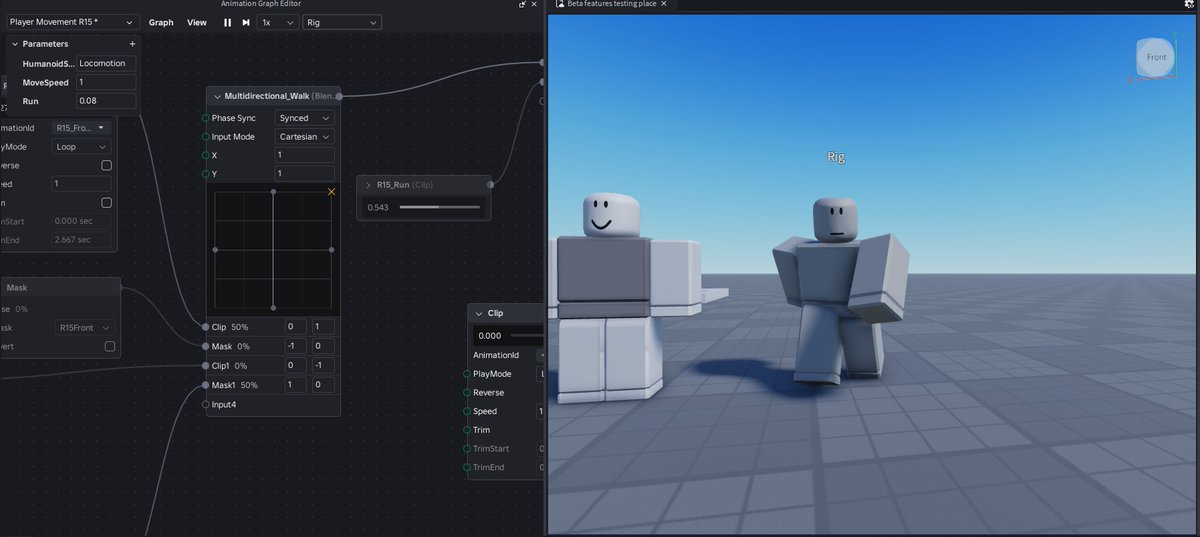Image resolution: width=1200 pixels, height=537 pixels.
Task: Open the AnimationId R15_Fro... dropdown
Action: click(82, 128)
